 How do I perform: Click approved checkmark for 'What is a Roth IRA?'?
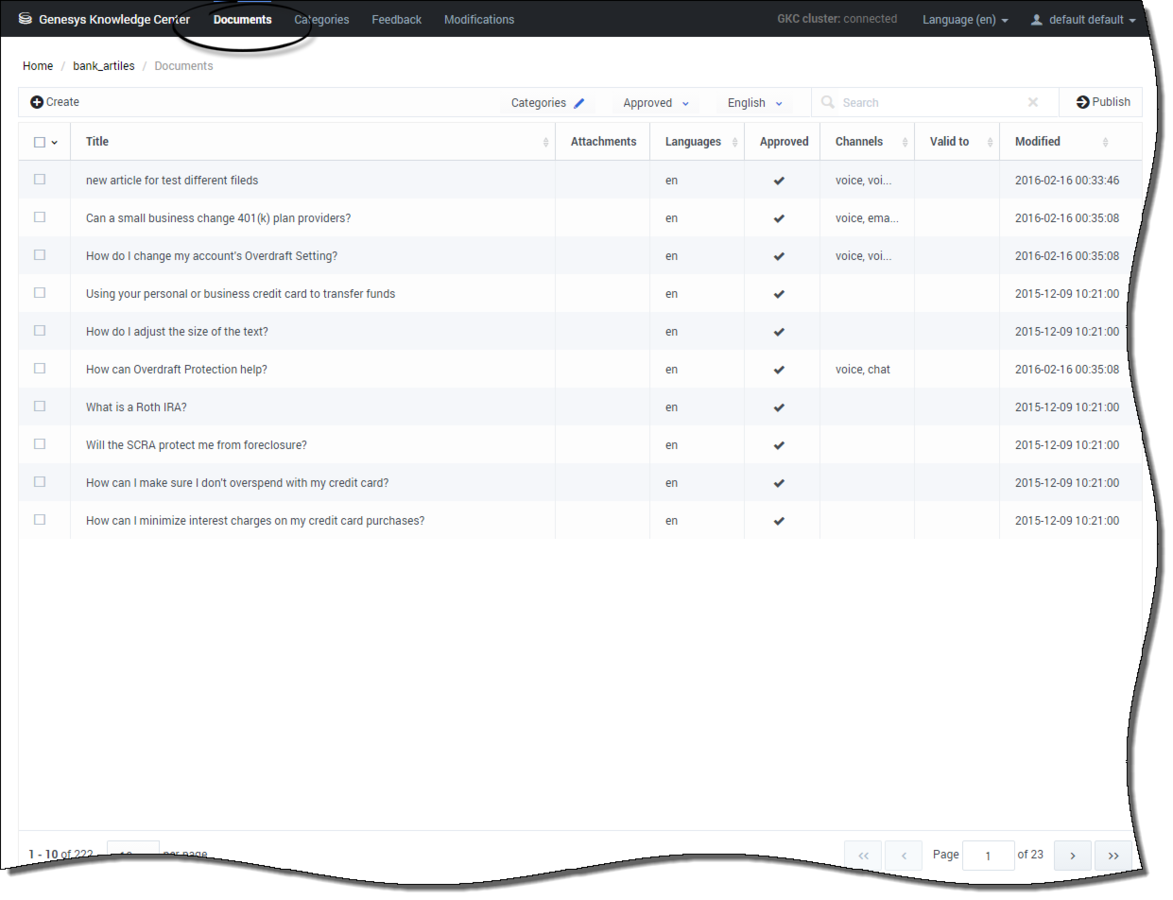click(x=779, y=408)
